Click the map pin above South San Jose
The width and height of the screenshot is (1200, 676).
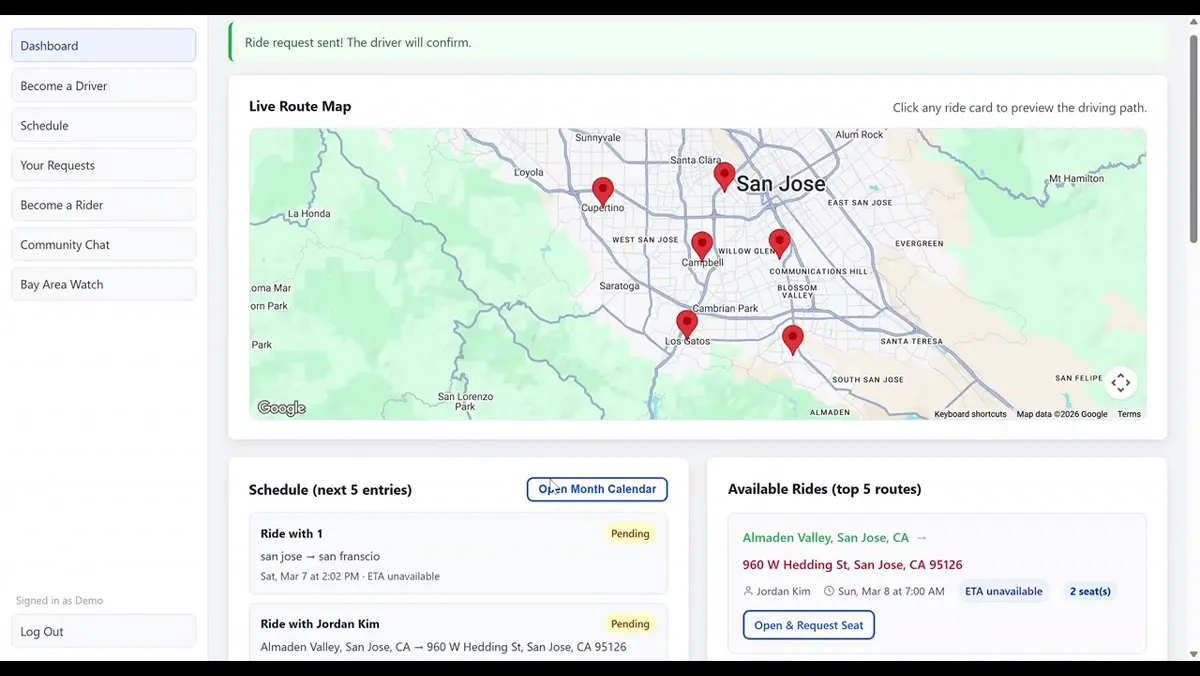792,340
